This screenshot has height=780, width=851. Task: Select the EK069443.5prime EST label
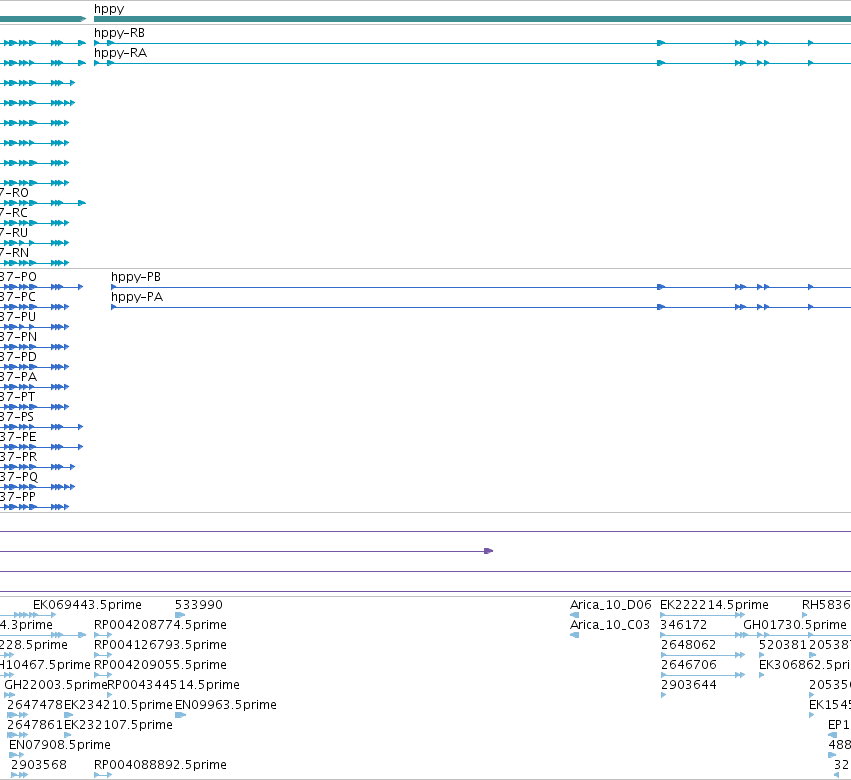[87, 605]
